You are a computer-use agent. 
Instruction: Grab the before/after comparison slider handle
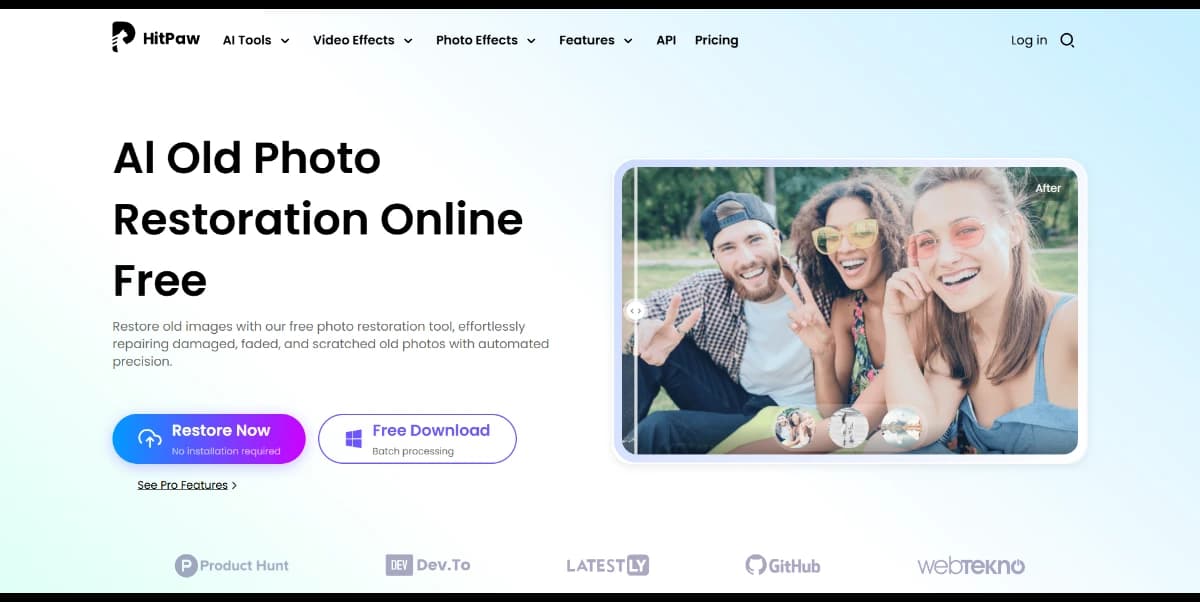(635, 311)
